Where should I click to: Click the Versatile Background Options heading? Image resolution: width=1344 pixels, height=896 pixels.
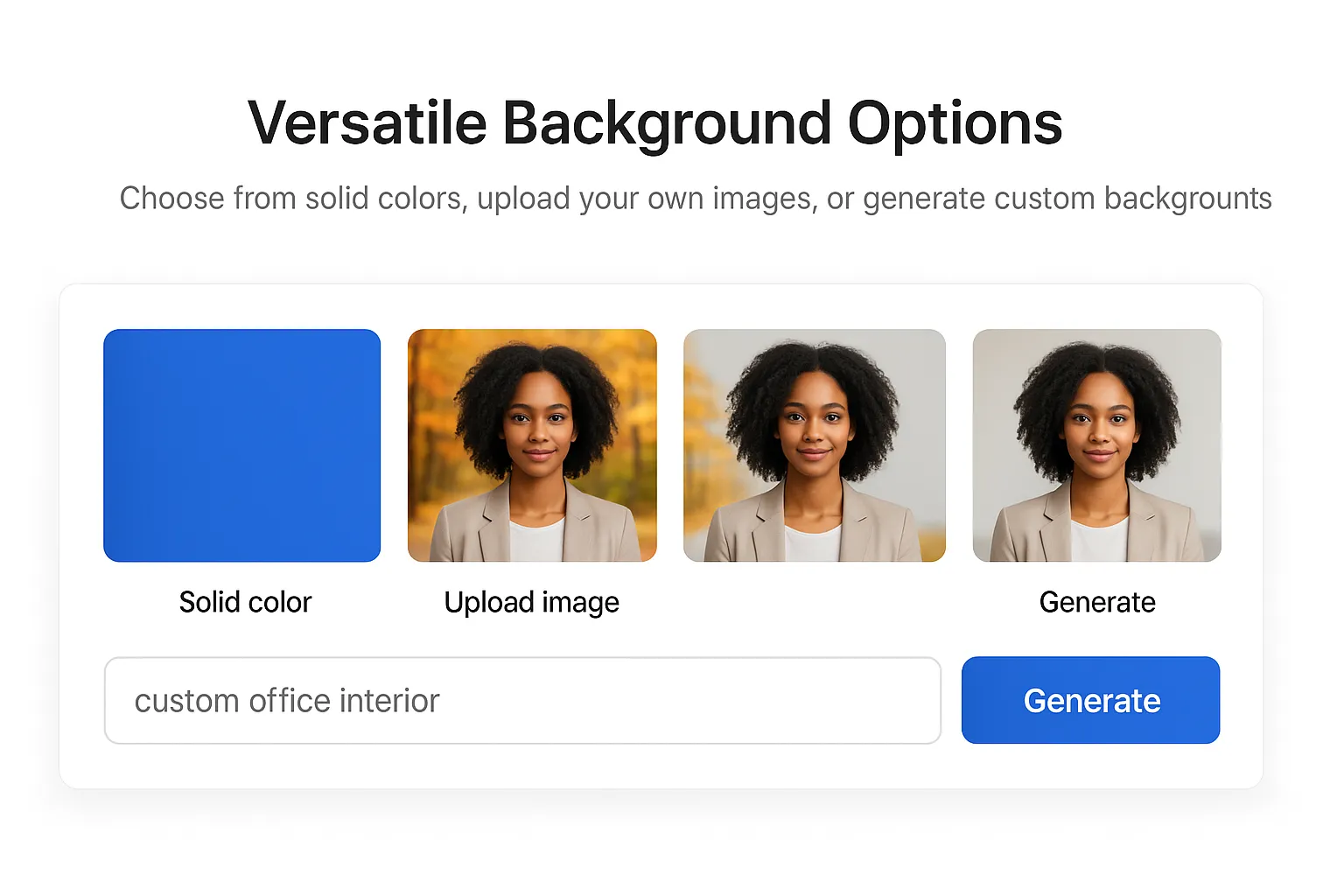[654, 122]
